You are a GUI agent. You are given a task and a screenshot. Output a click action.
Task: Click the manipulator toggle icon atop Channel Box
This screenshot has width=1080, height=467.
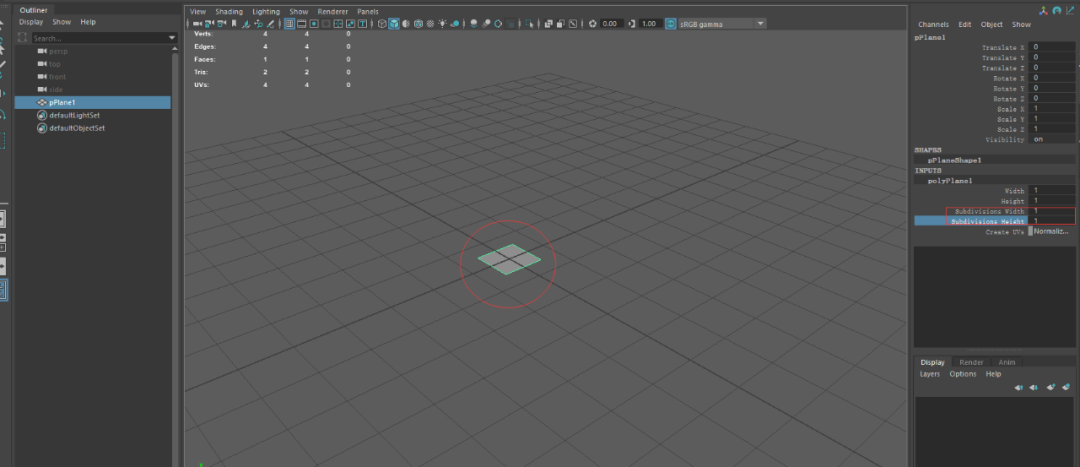point(1045,10)
